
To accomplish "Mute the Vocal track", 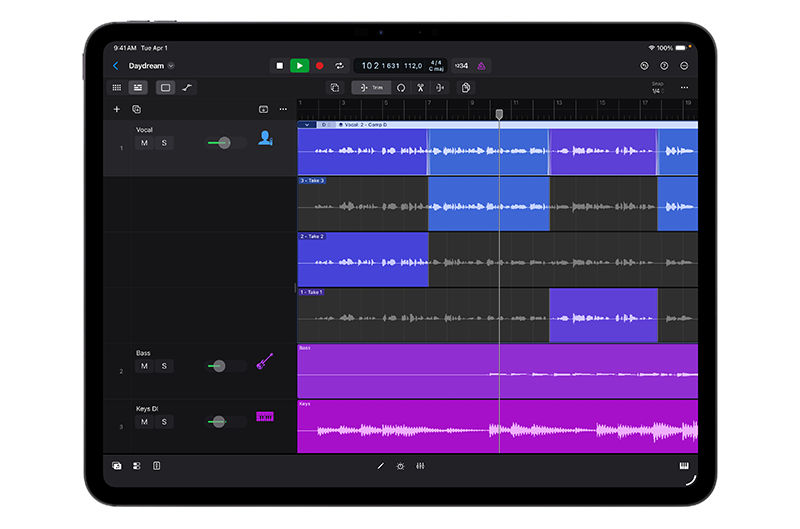I will pyautogui.click(x=144, y=143).
